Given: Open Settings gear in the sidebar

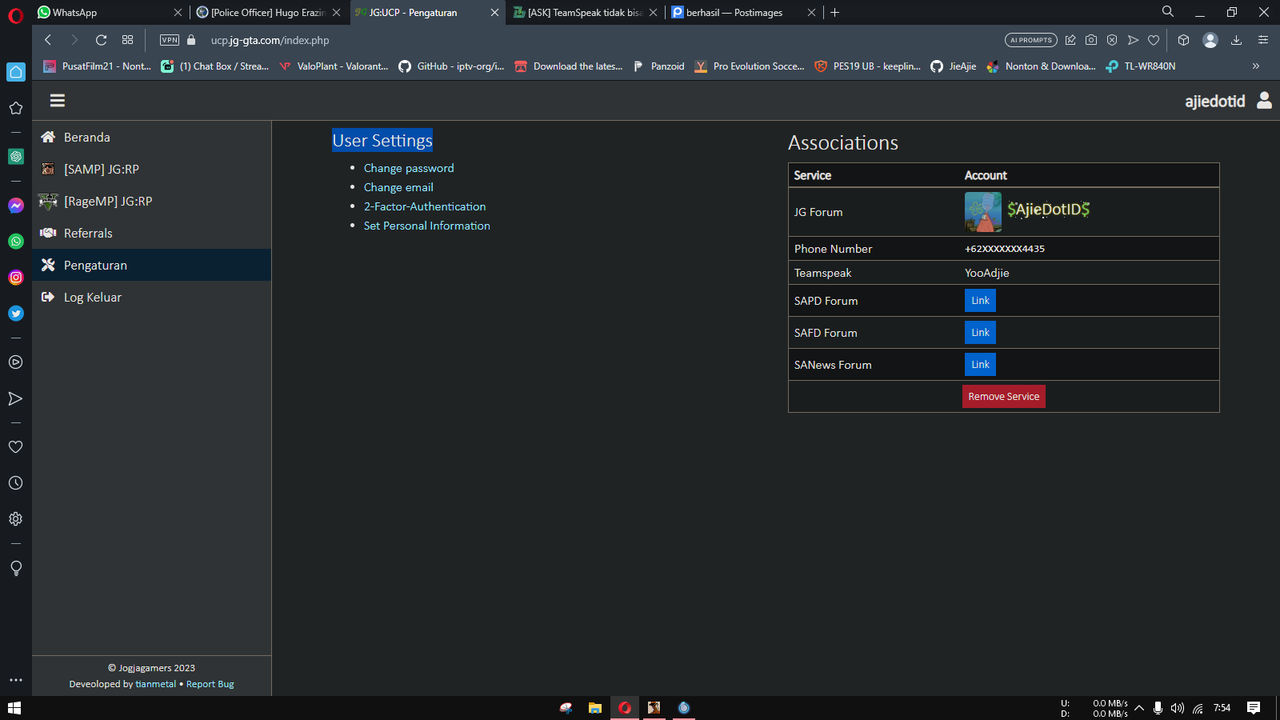Looking at the screenshot, I should [16, 519].
